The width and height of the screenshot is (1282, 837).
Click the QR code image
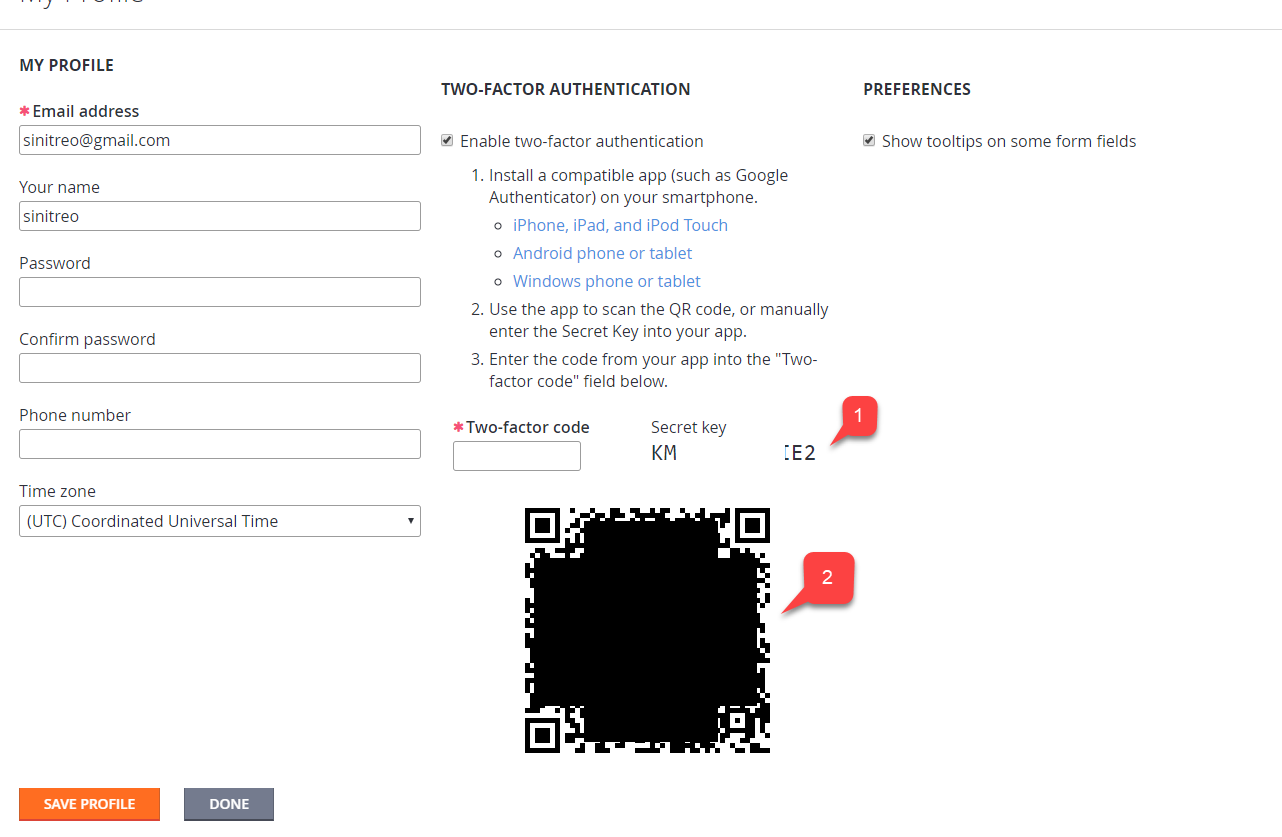[x=647, y=631]
